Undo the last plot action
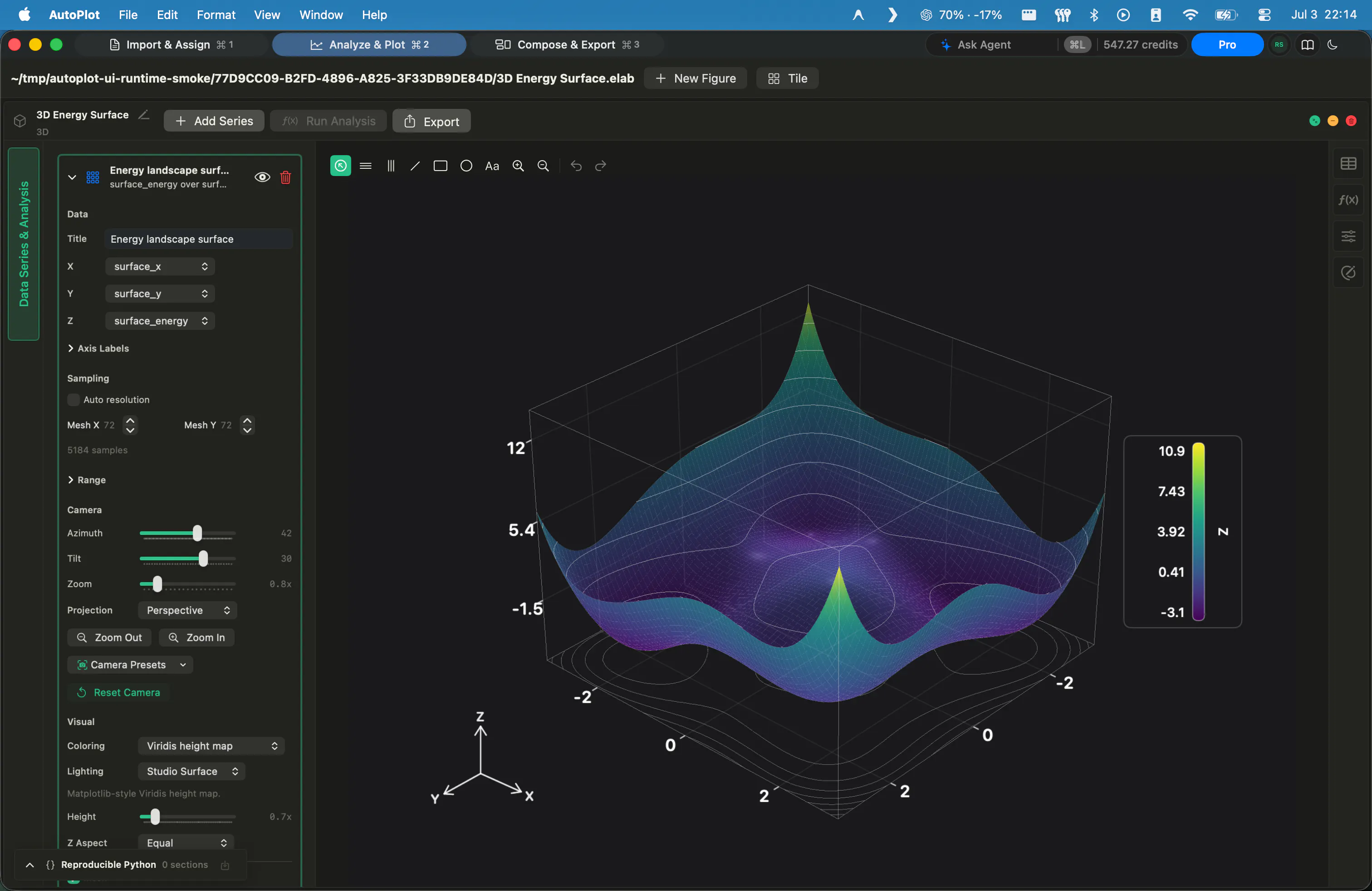This screenshot has height=891, width=1372. click(x=576, y=166)
